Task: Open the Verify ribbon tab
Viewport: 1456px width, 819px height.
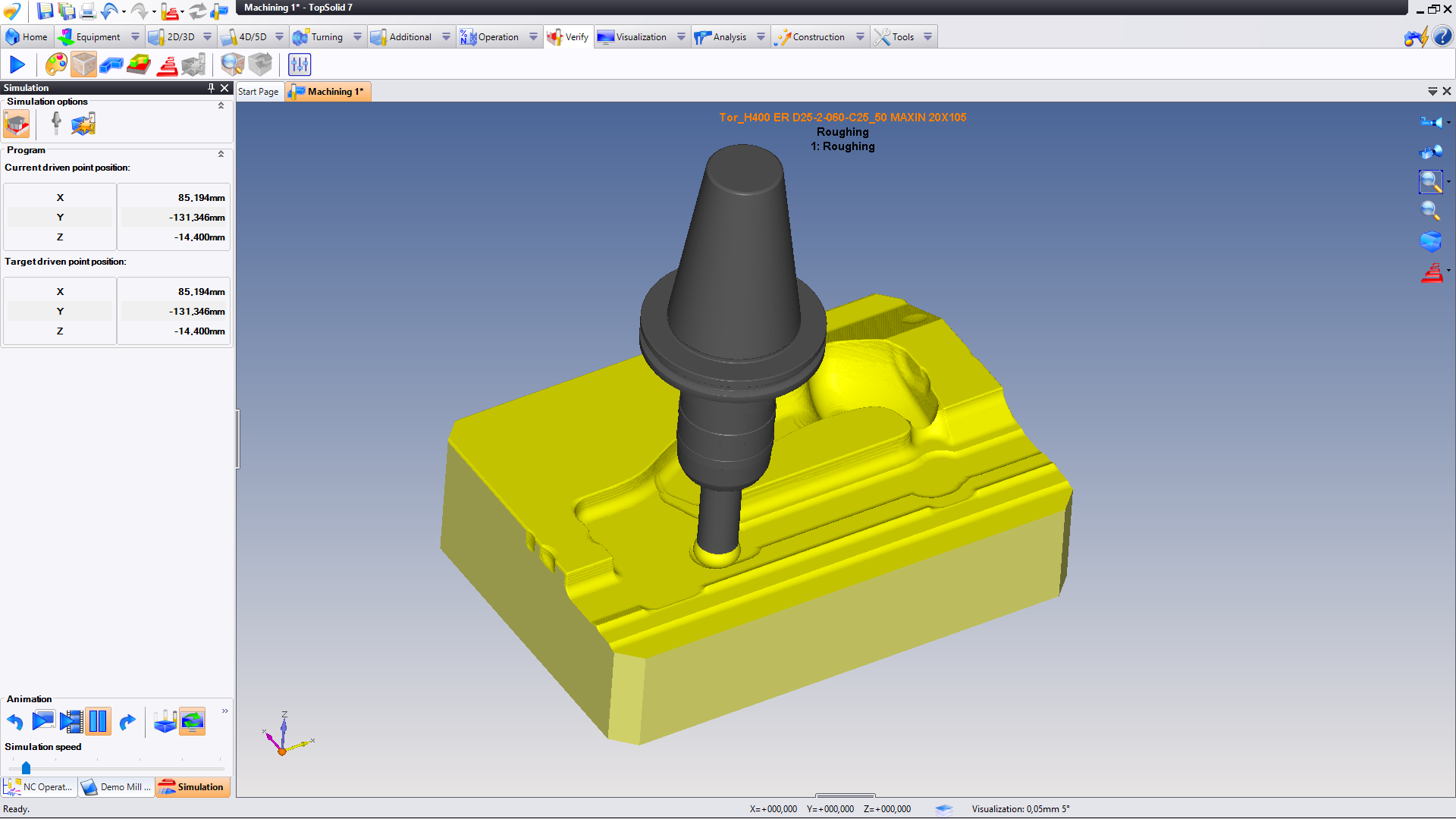Action: pyautogui.click(x=569, y=36)
